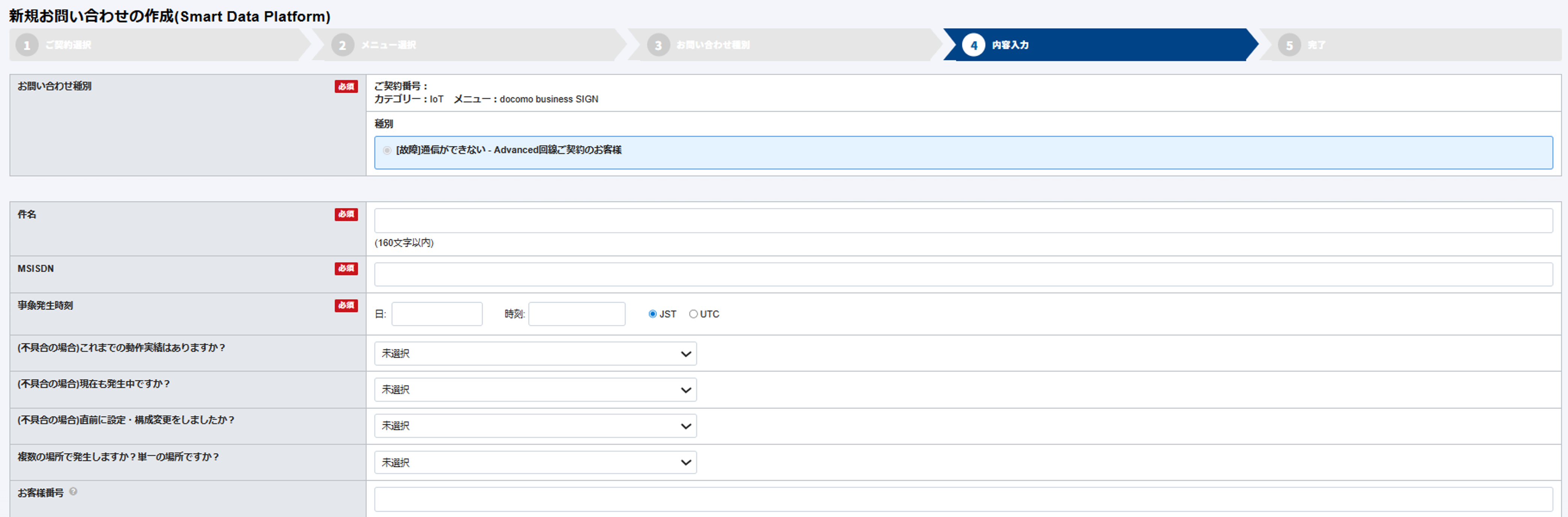Go to メニュー選択 step tab
Screen dimensions: 1568x517
[389, 45]
